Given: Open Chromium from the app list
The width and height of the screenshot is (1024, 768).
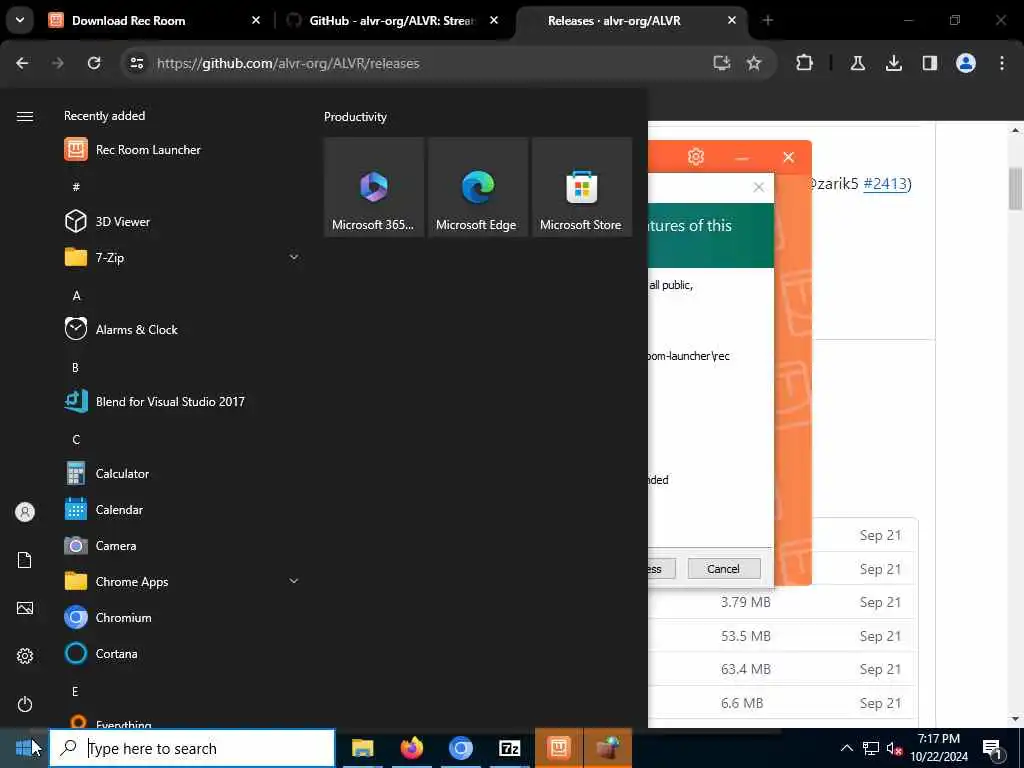Looking at the screenshot, I should point(108,617).
